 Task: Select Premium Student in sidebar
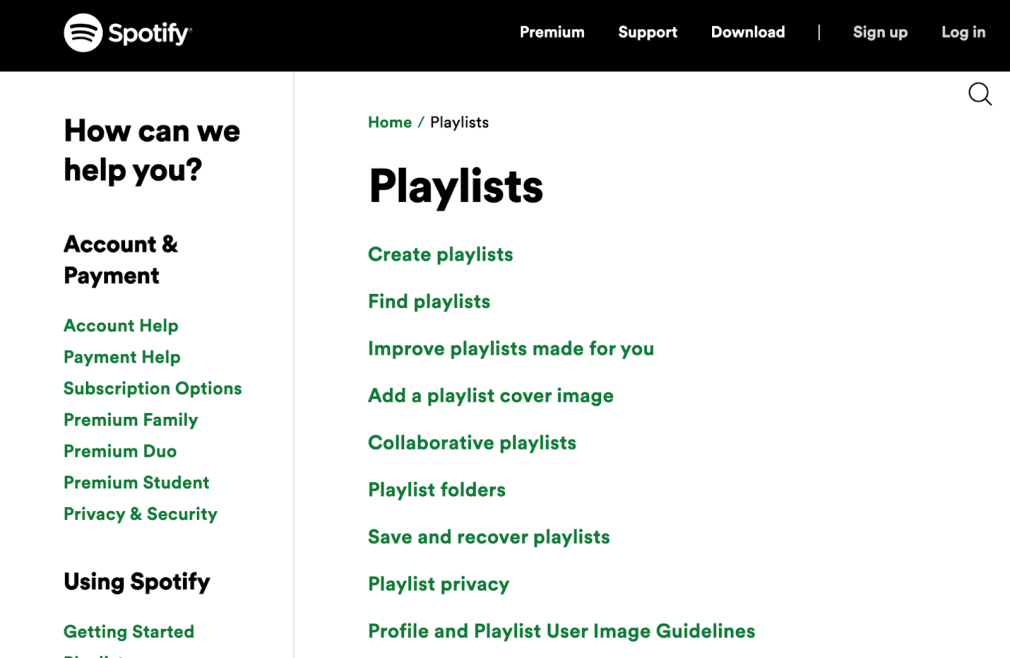[137, 483]
